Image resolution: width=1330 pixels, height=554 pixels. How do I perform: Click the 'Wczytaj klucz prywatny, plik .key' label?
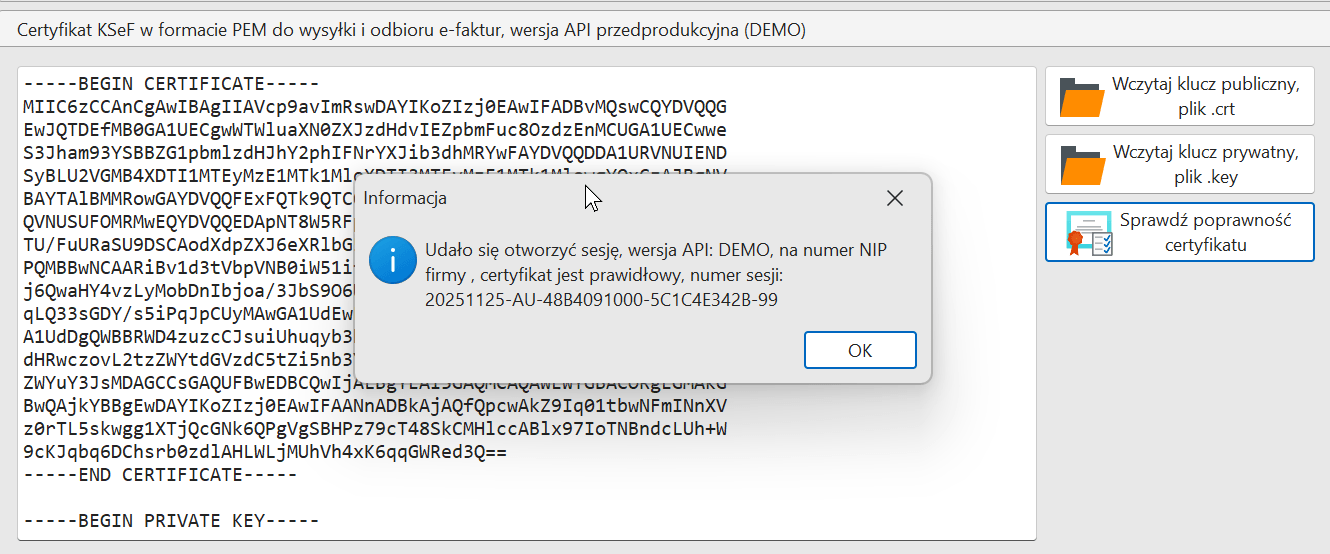(x=1206, y=165)
